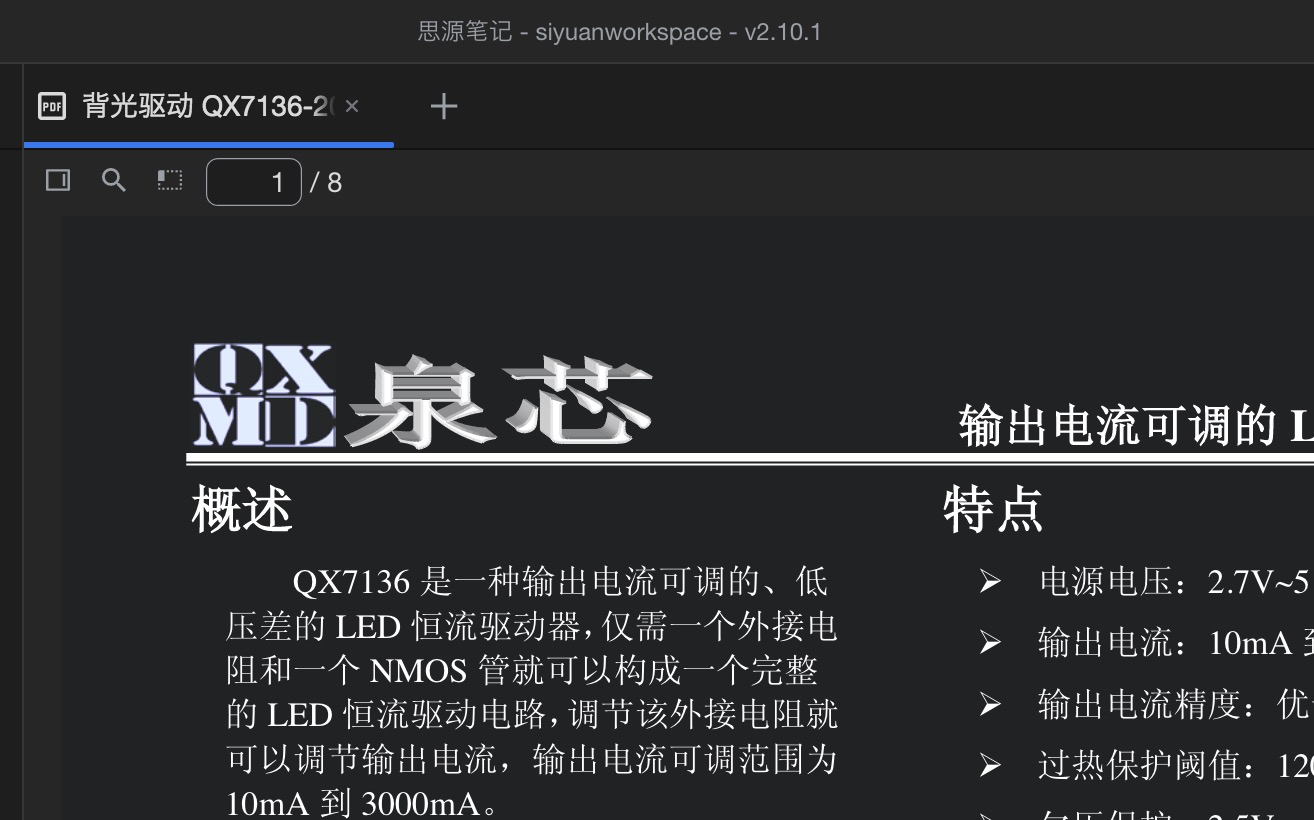Close the 背光驱动 QX7136 tab
The width and height of the screenshot is (1314, 820).
pyautogui.click(x=352, y=106)
